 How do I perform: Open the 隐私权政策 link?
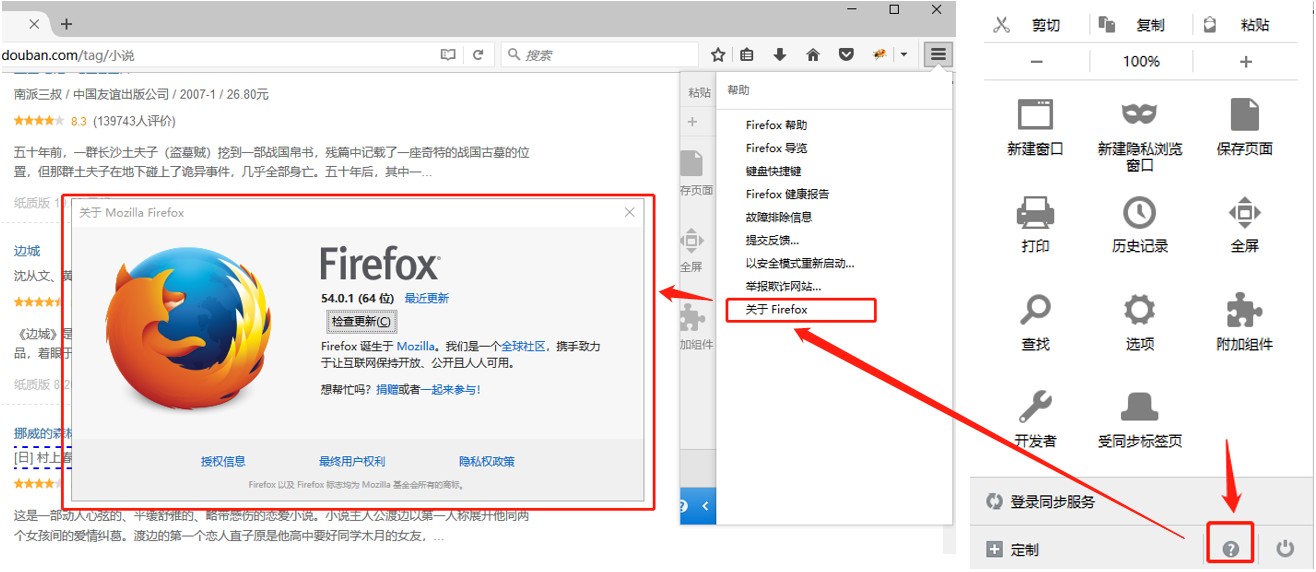(x=487, y=461)
